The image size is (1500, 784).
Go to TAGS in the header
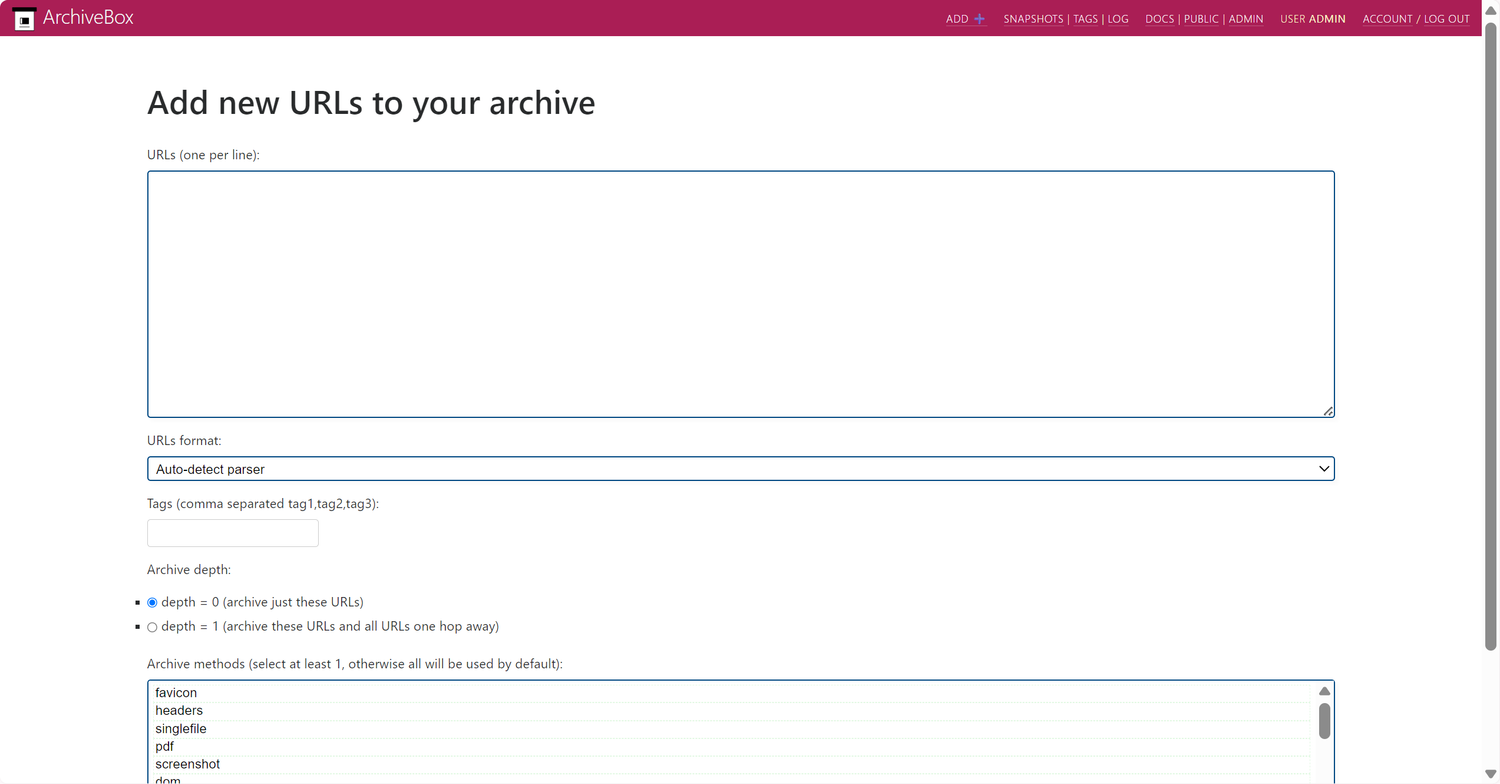click(1085, 19)
